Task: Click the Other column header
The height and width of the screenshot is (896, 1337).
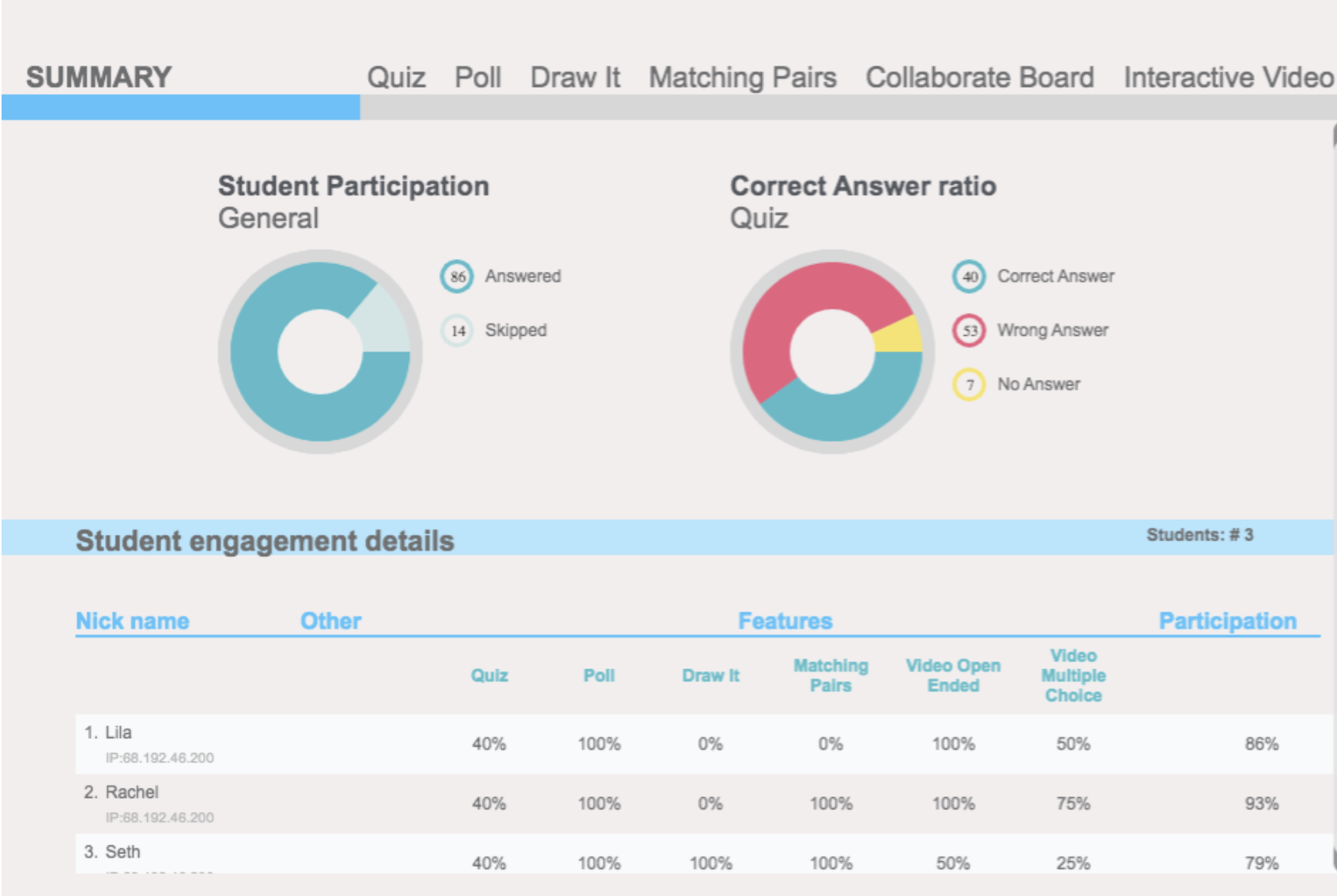Action: point(330,621)
